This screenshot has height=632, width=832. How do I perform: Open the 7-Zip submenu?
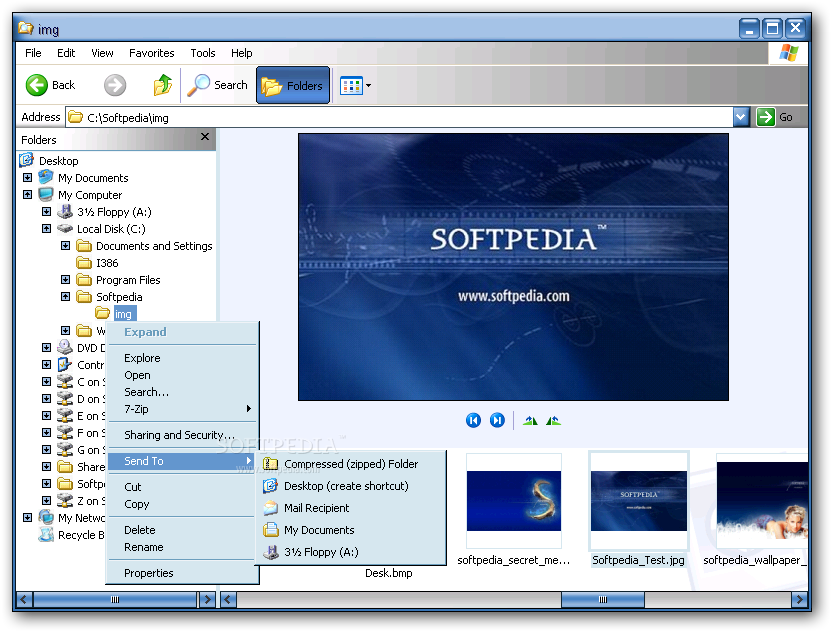(x=182, y=409)
